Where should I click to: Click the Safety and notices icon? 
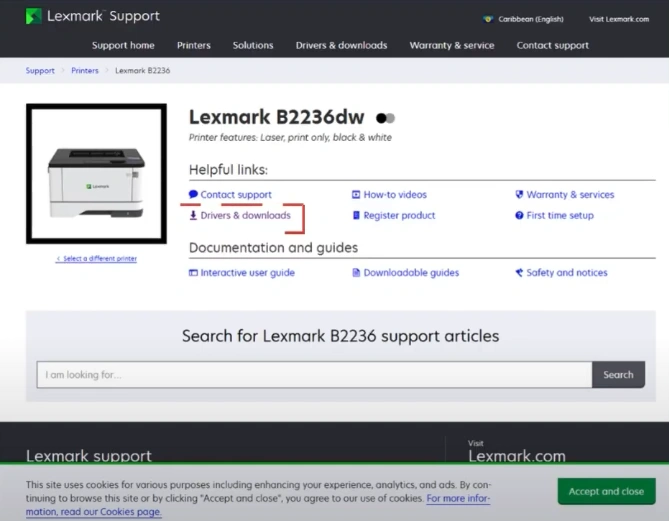(519, 273)
